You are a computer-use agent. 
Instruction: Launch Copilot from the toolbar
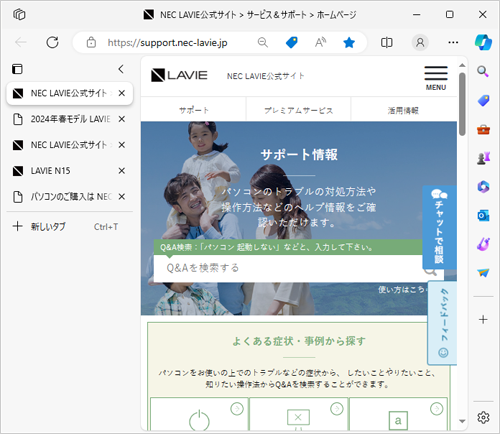coord(483,42)
